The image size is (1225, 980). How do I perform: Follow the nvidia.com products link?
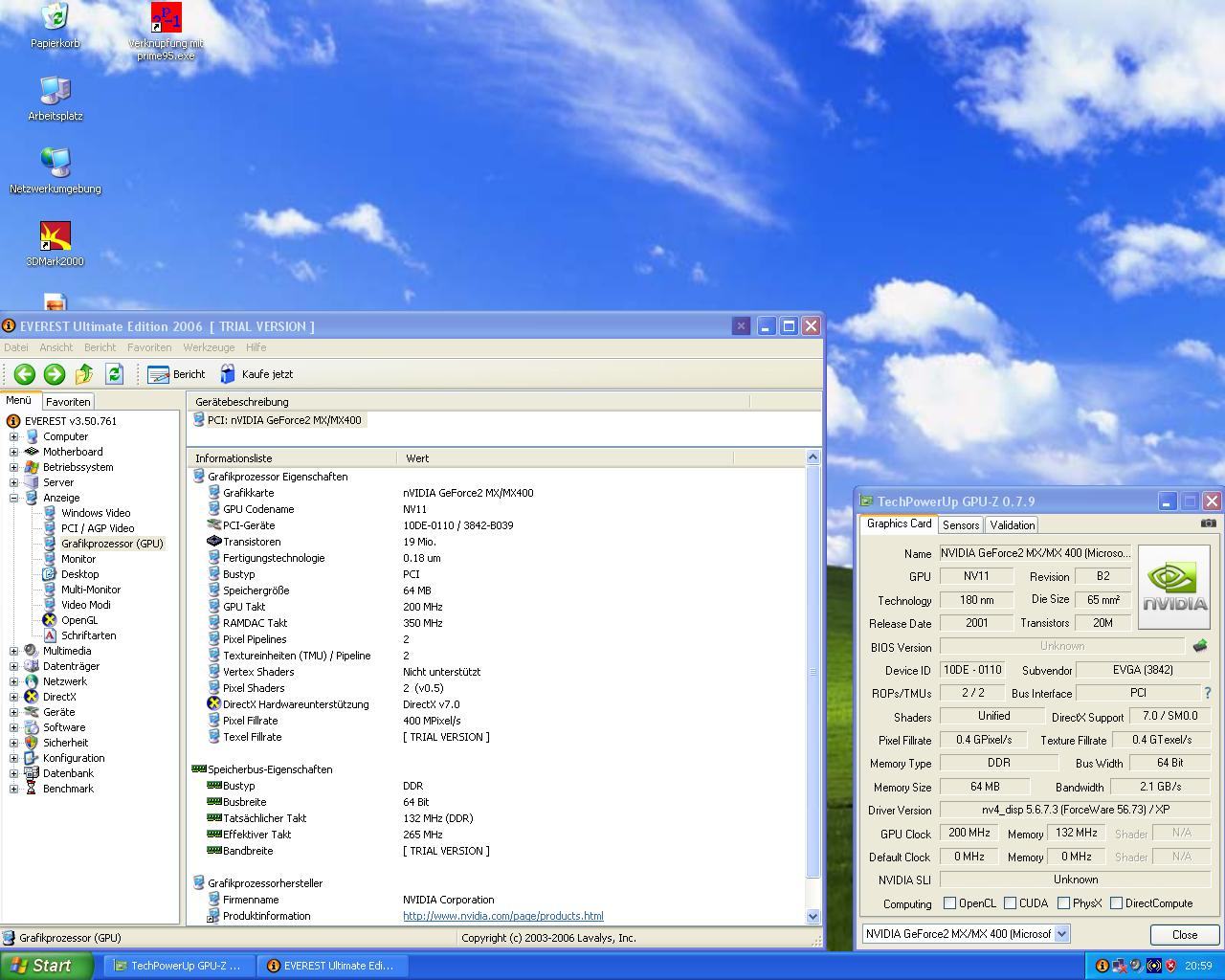click(502, 916)
